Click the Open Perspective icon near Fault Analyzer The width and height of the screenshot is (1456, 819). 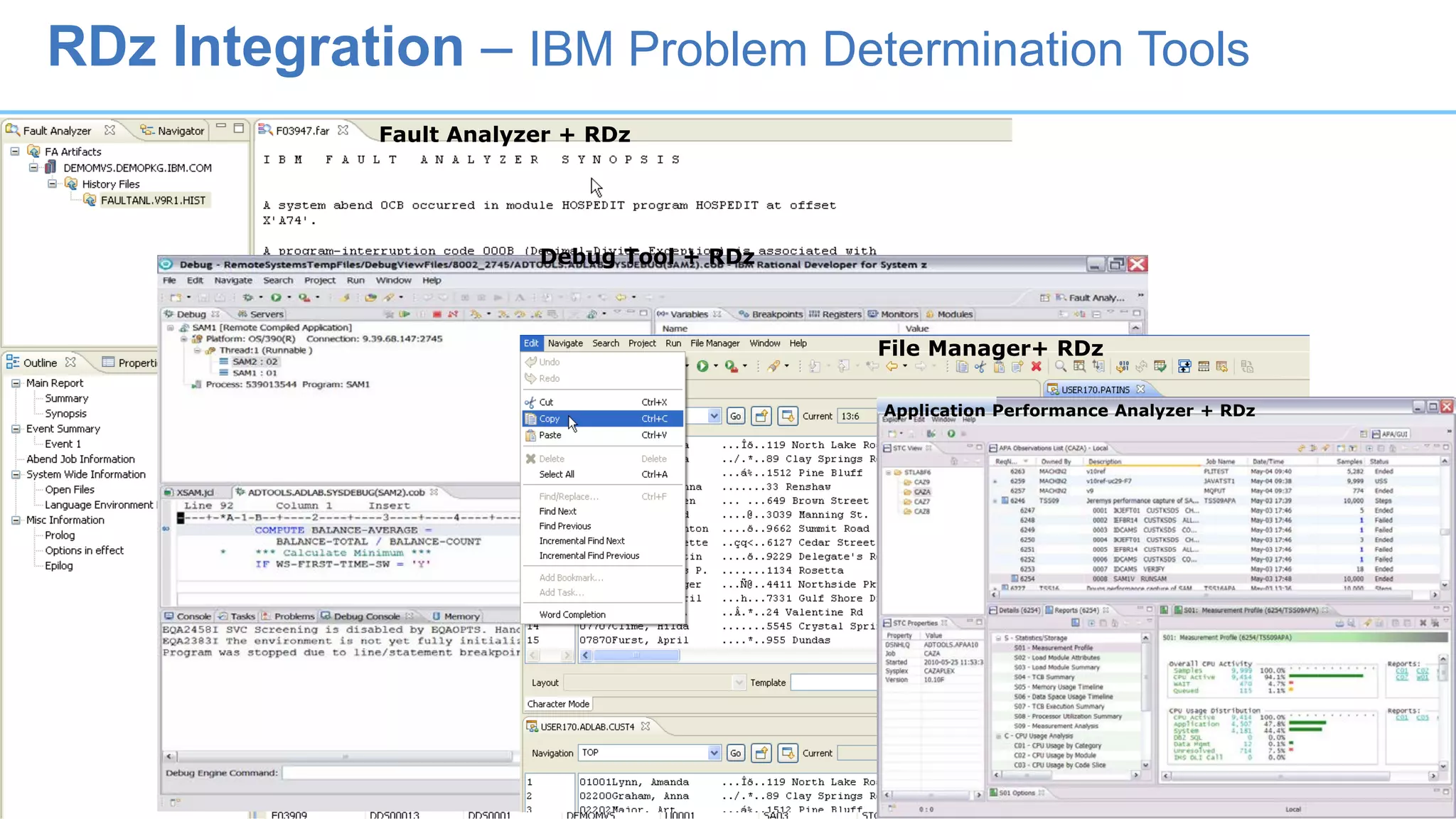(x=1044, y=298)
